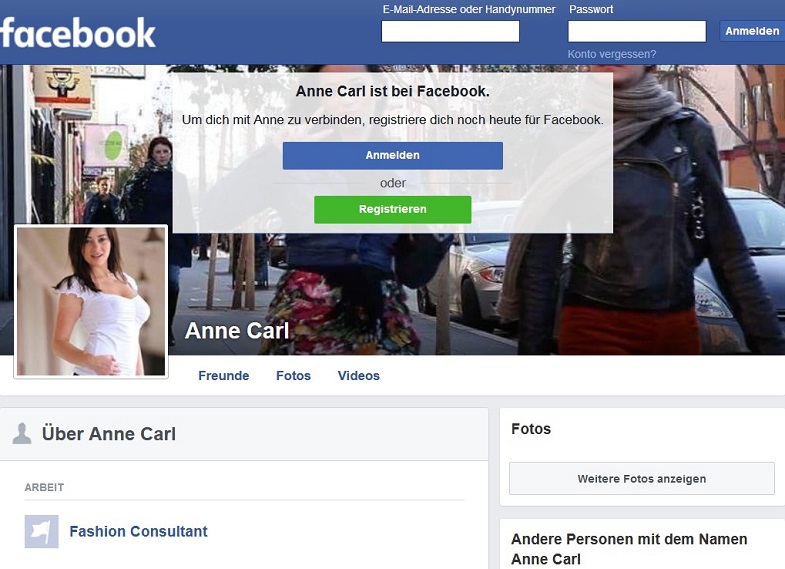Click the ARBEIT section label
The width and height of the screenshot is (785, 569).
(x=44, y=487)
